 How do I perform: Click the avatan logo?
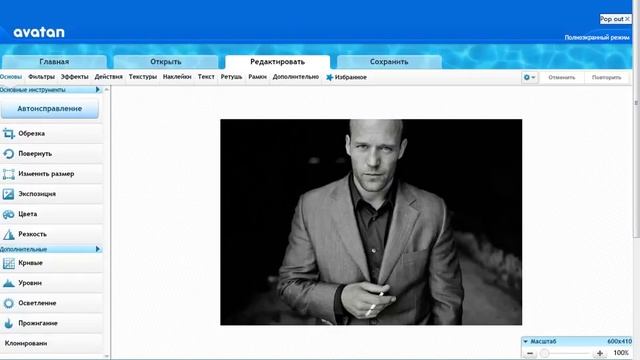[39, 32]
